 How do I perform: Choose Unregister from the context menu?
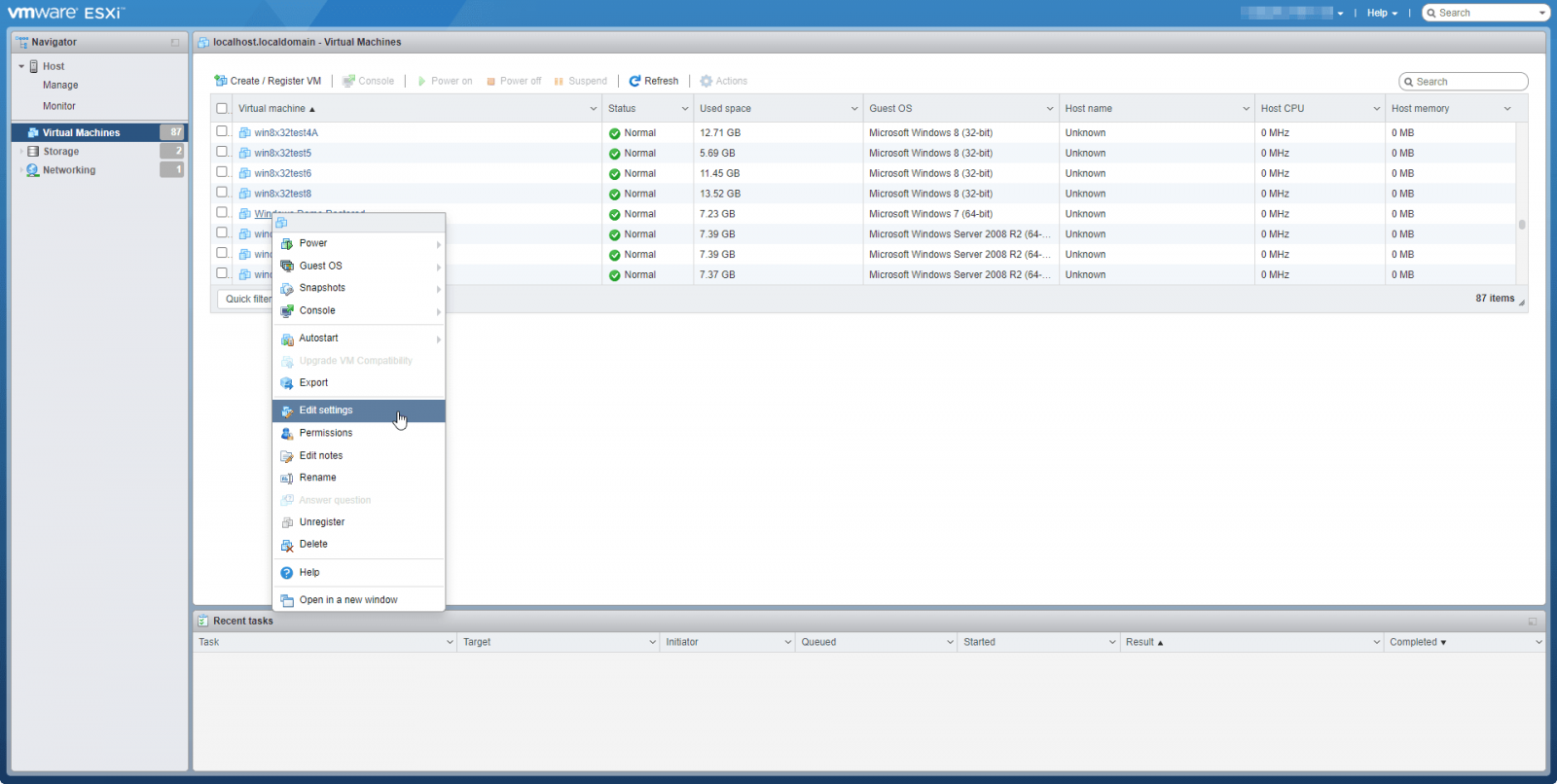pyautogui.click(x=358, y=522)
